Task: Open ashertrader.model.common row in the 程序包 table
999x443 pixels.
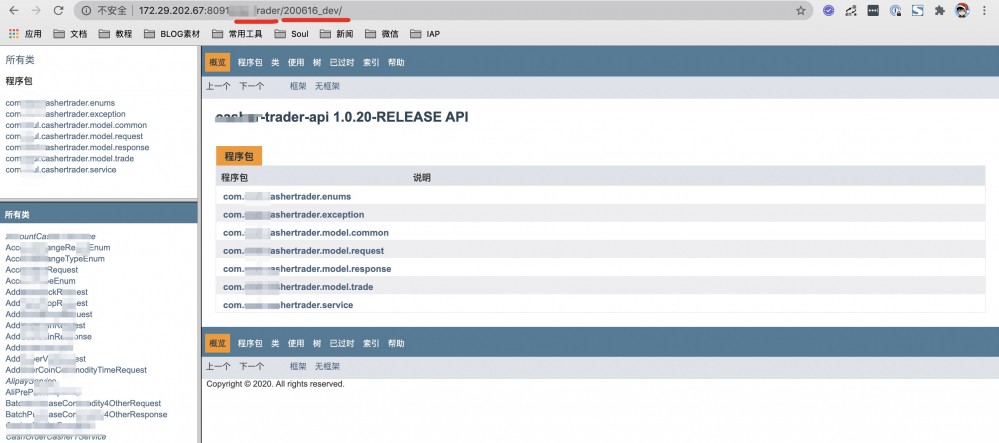Action: (x=306, y=233)
